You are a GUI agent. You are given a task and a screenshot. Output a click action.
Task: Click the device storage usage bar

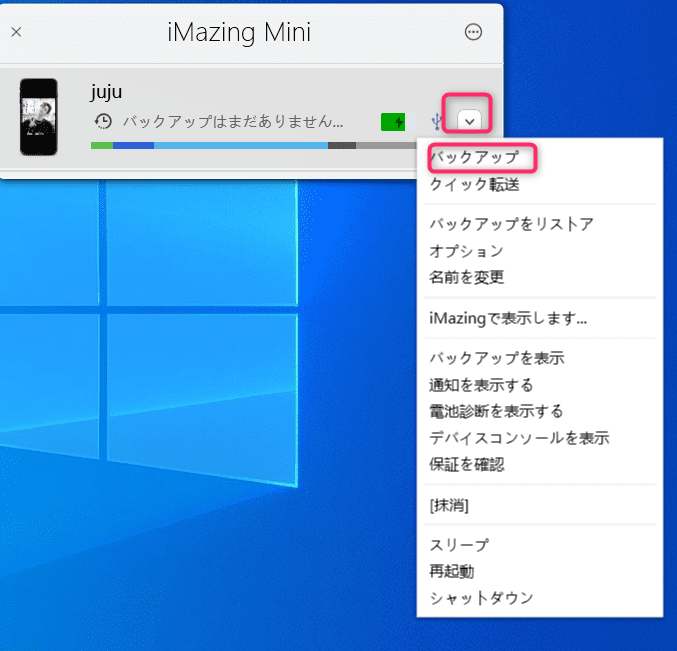tap(253, 145)
